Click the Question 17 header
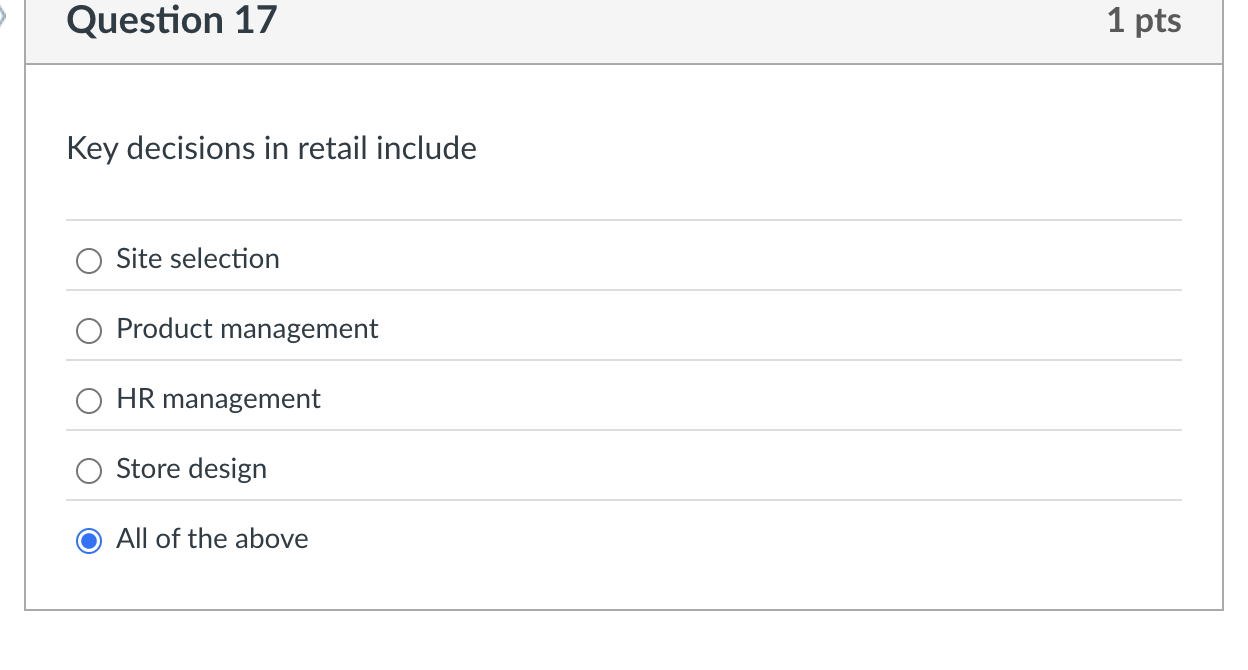This screenshot has width=1248, height=670. (x=171, y=20)
